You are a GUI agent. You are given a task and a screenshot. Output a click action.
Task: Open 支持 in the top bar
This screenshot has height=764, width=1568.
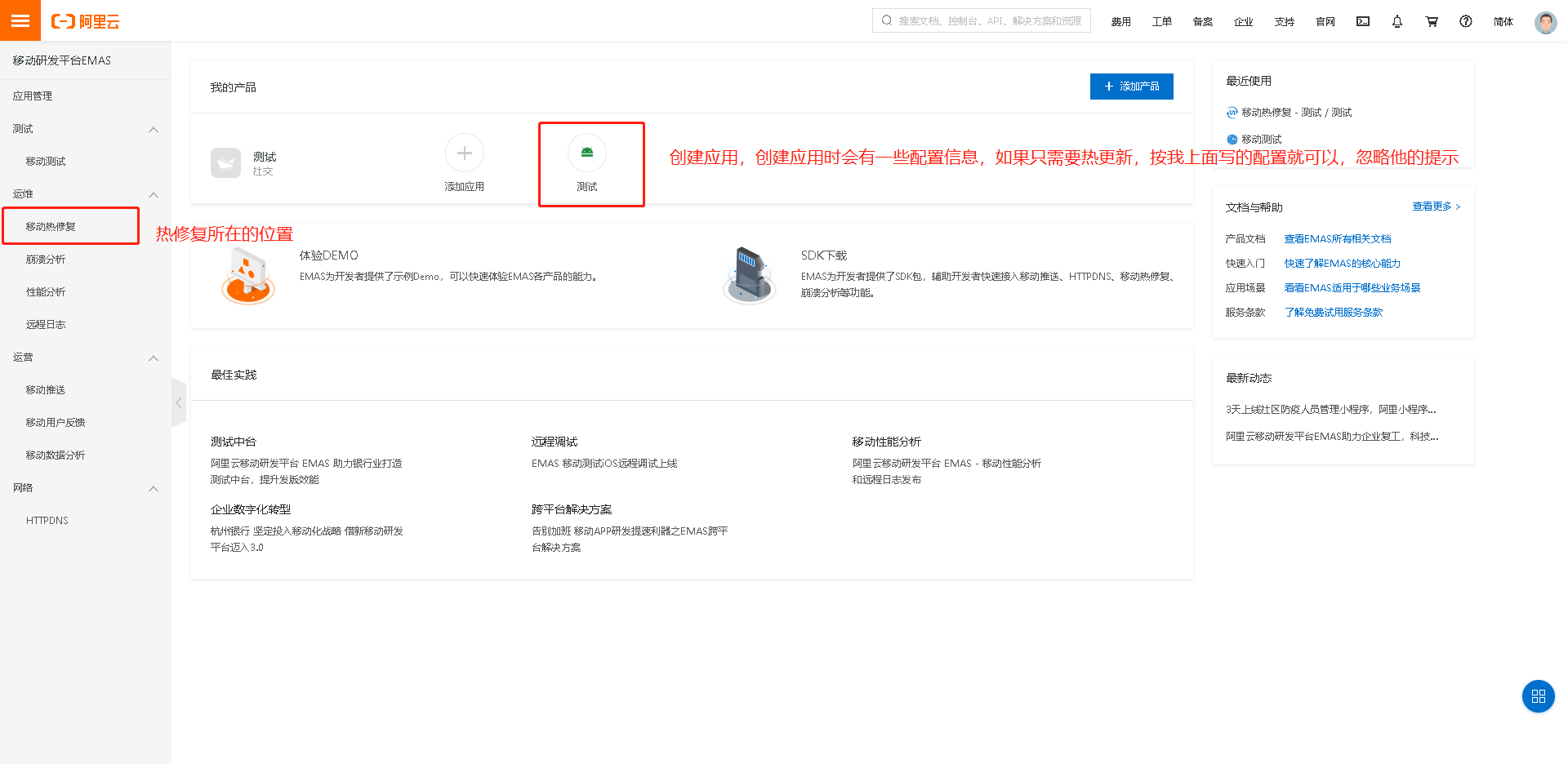[x=1285, y=22]
